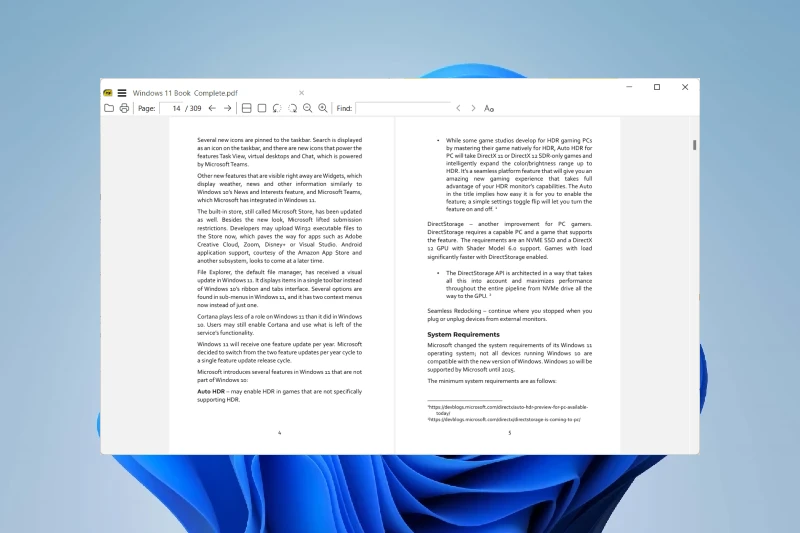The image size is (800, 533).
Task: Open the hamburger menu
Action: click(x=122, y=93)
